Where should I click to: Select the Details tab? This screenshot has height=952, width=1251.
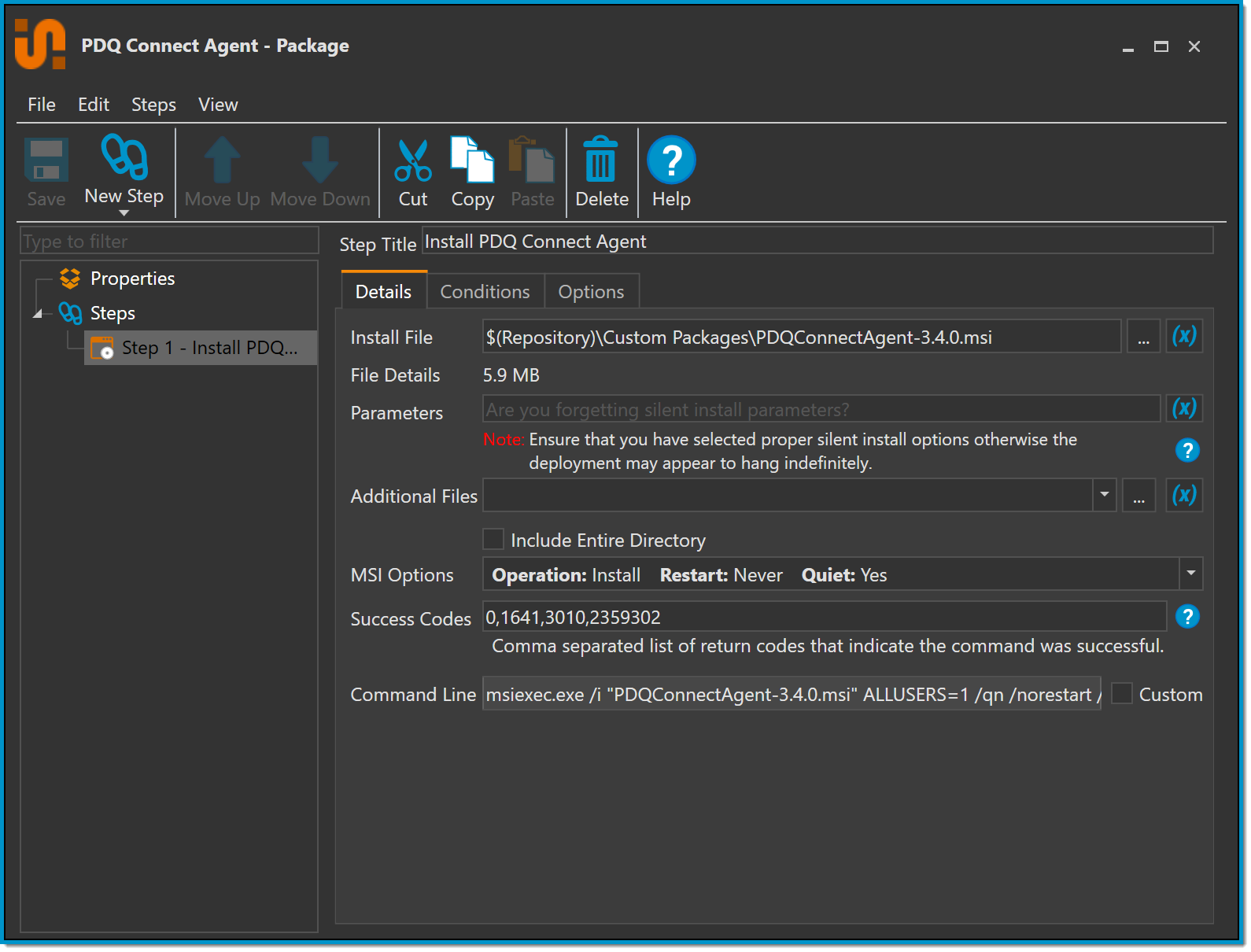point(384,291)
